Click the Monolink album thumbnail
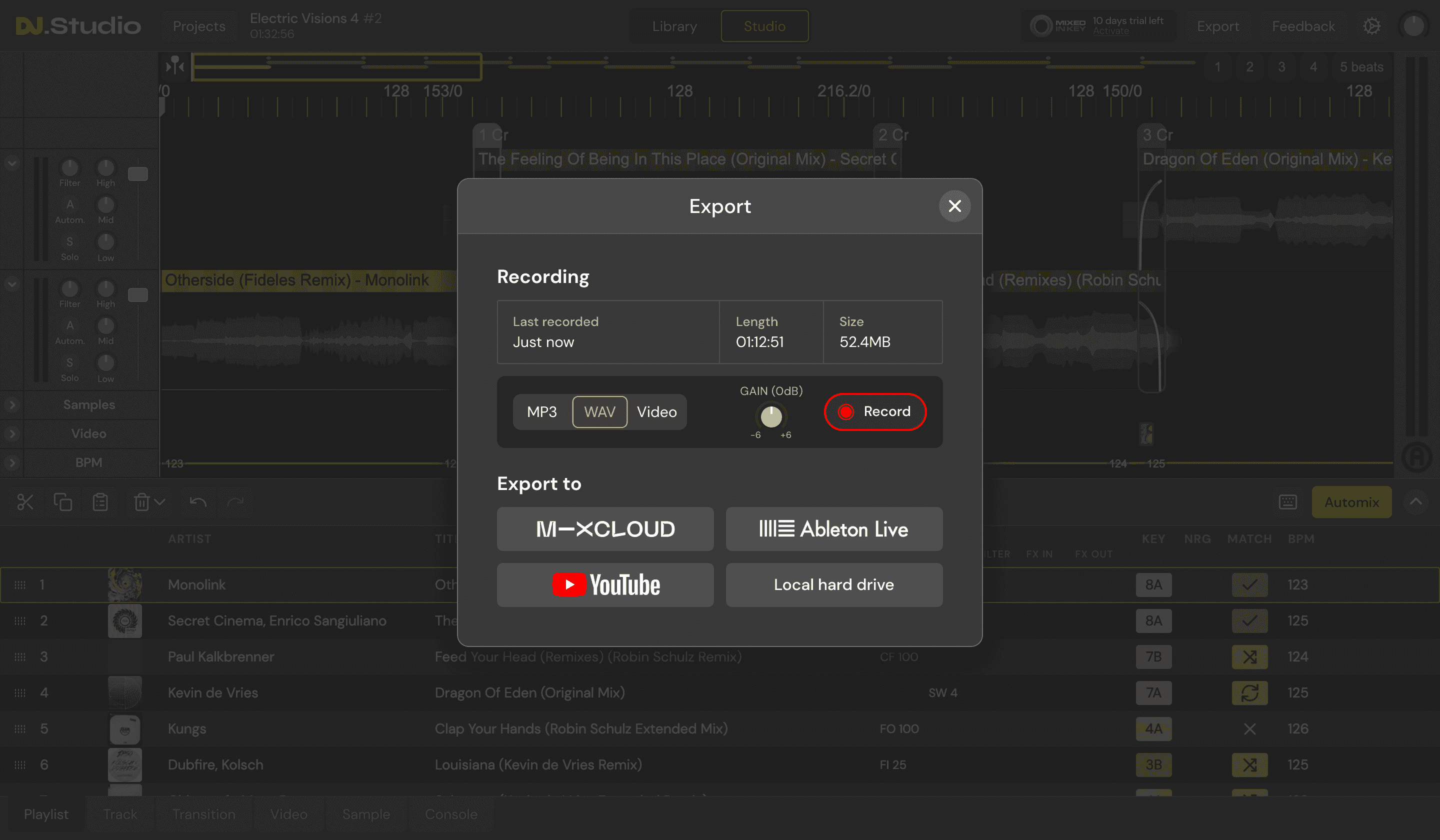Screen dimensions: 1440x840 (124, 584)
